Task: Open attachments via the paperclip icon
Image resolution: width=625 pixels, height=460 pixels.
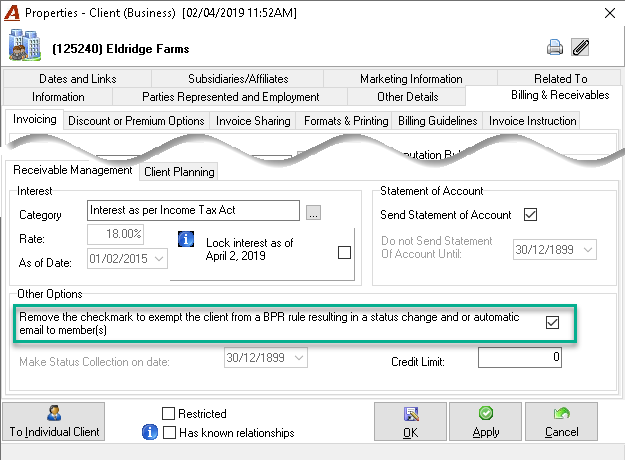Action: tap(580, 47)
